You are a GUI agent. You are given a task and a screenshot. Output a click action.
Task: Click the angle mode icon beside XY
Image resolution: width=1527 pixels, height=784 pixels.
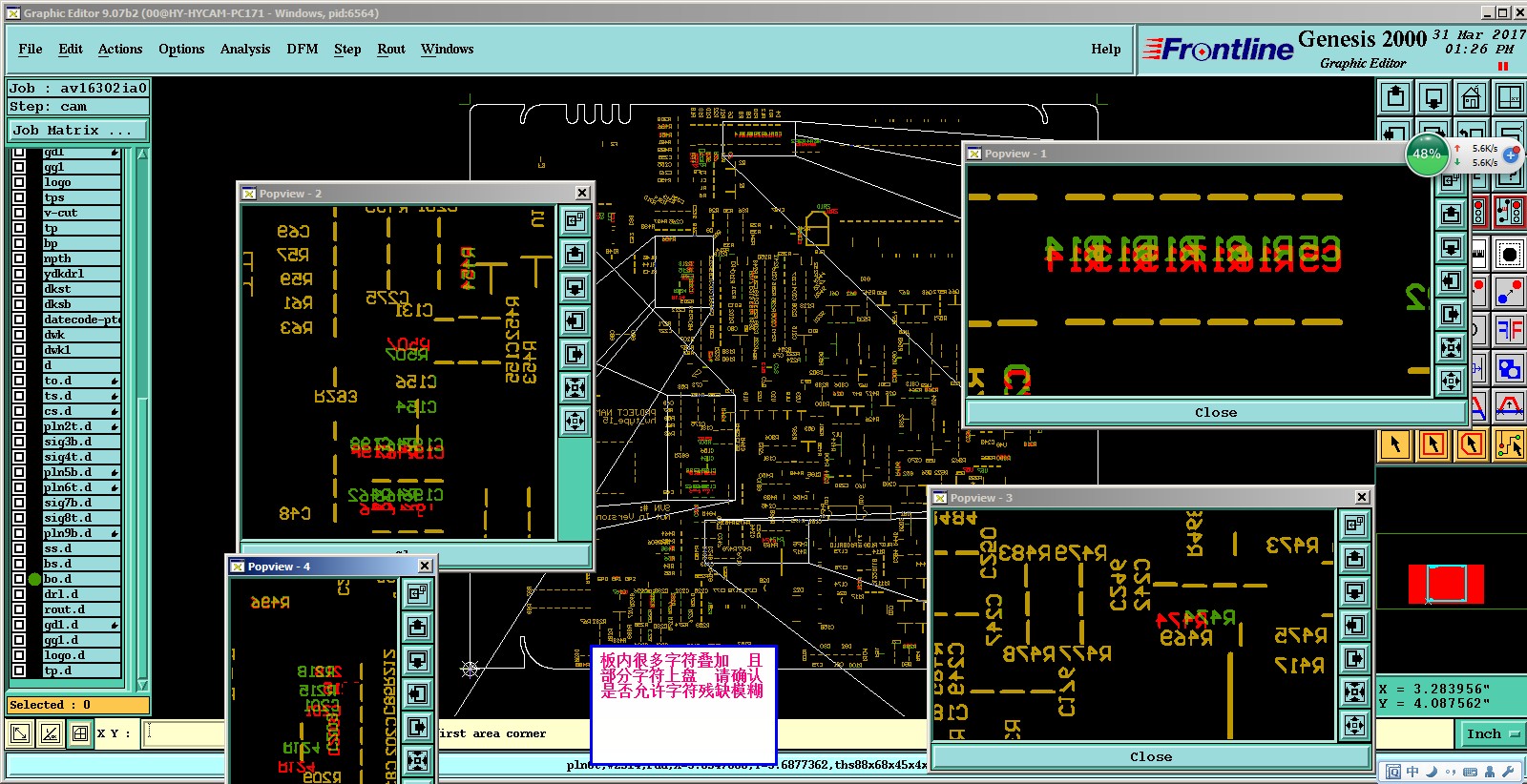[51, 733]
